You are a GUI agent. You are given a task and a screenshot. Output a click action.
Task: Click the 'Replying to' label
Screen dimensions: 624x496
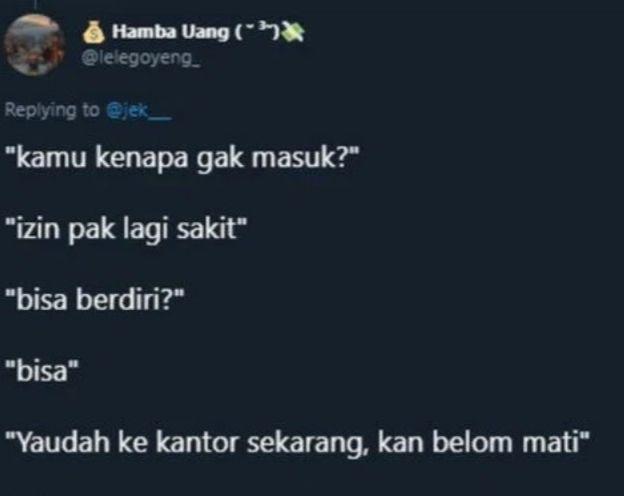52,110
